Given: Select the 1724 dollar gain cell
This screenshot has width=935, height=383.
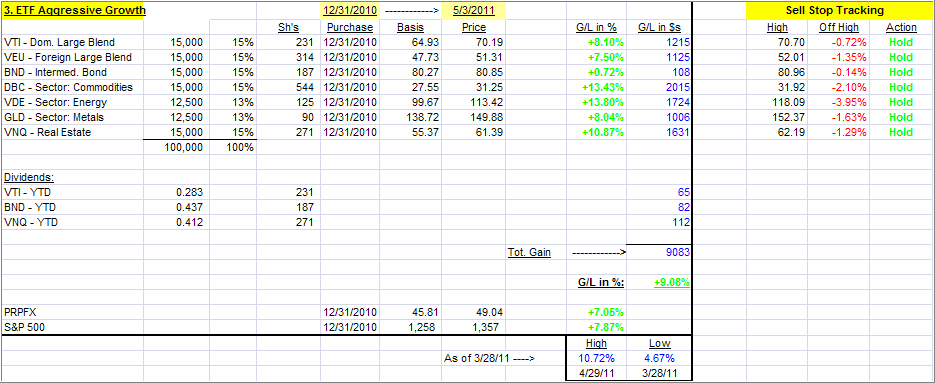Looking at the screenshot, I should point(659,102).
